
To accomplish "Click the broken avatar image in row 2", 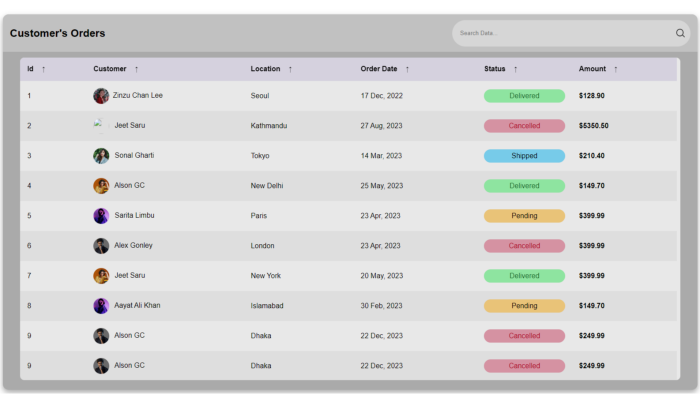I will click(101, 126).
